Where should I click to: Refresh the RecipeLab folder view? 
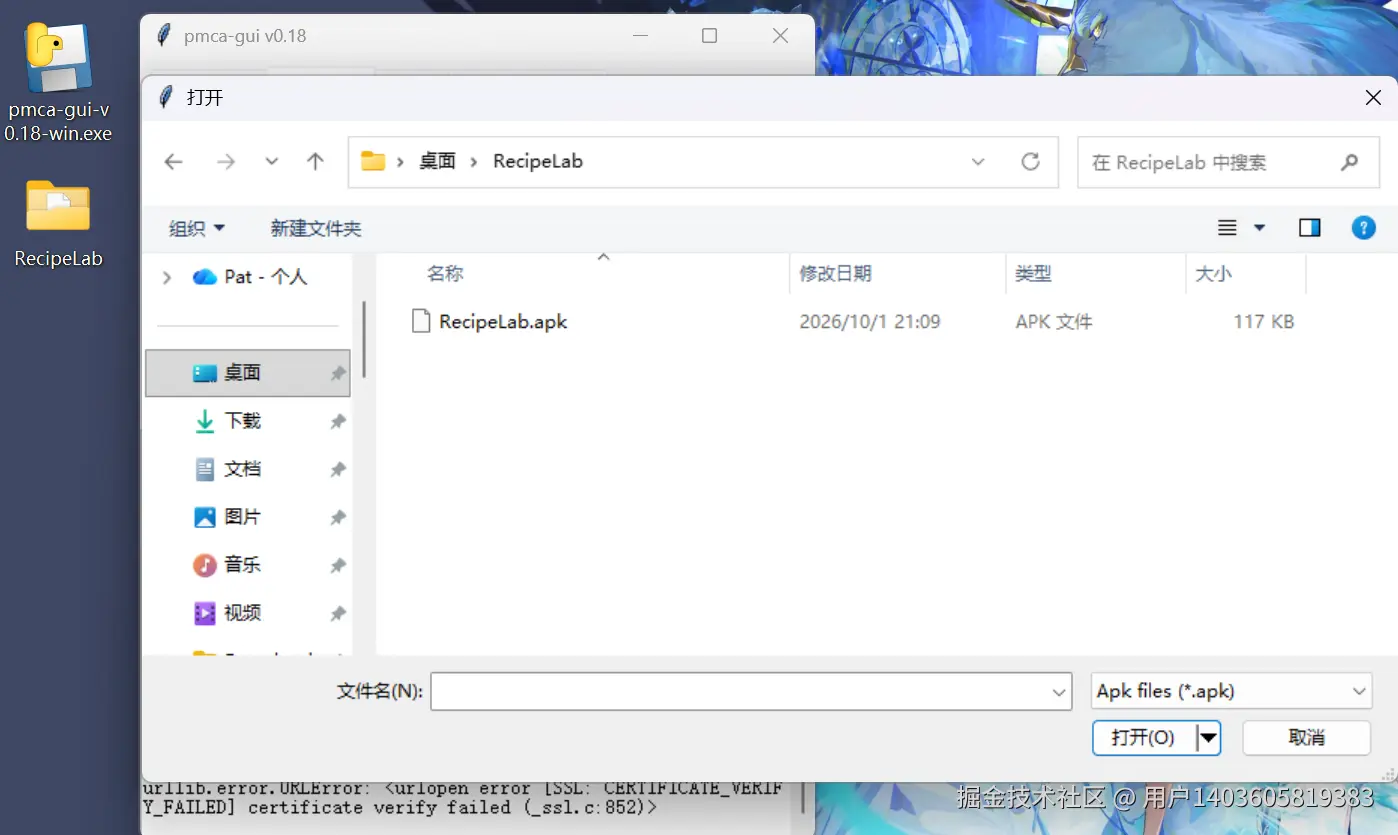point(1030,162)
